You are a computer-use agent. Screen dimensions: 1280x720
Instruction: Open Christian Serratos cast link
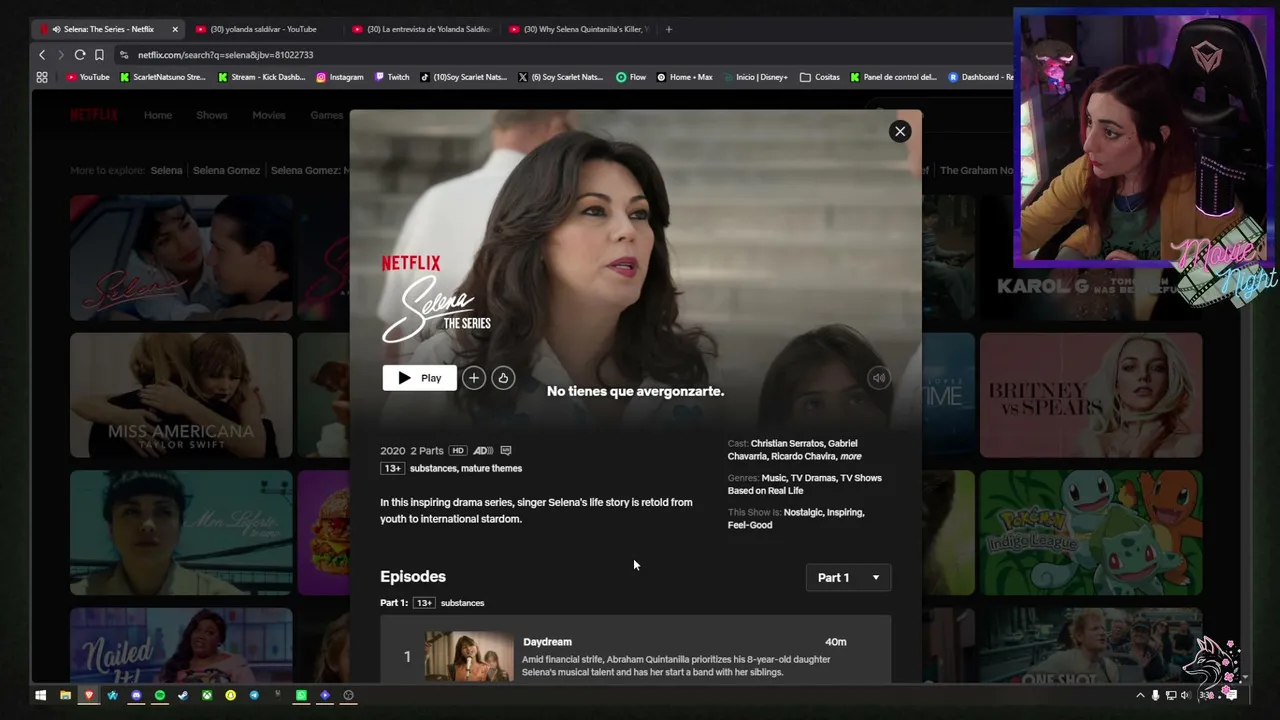click(x=787, y=443)
